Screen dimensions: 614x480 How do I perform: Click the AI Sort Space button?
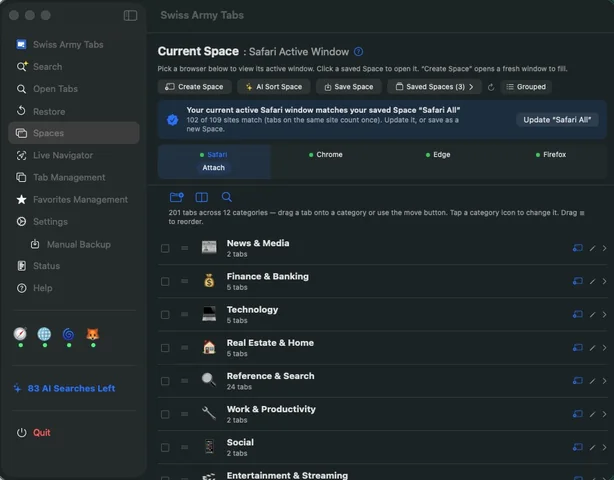coord(274,87)
